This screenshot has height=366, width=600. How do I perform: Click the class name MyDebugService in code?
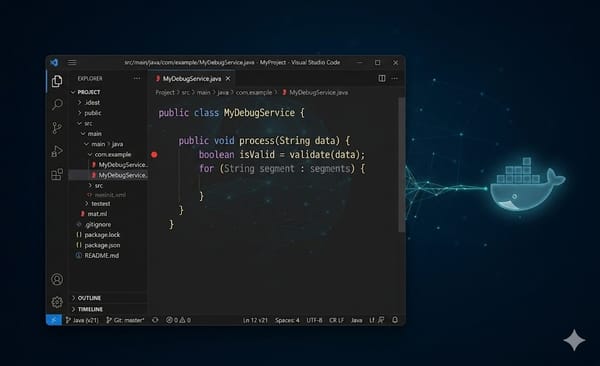pyautogui.click(x=259, y=113)
